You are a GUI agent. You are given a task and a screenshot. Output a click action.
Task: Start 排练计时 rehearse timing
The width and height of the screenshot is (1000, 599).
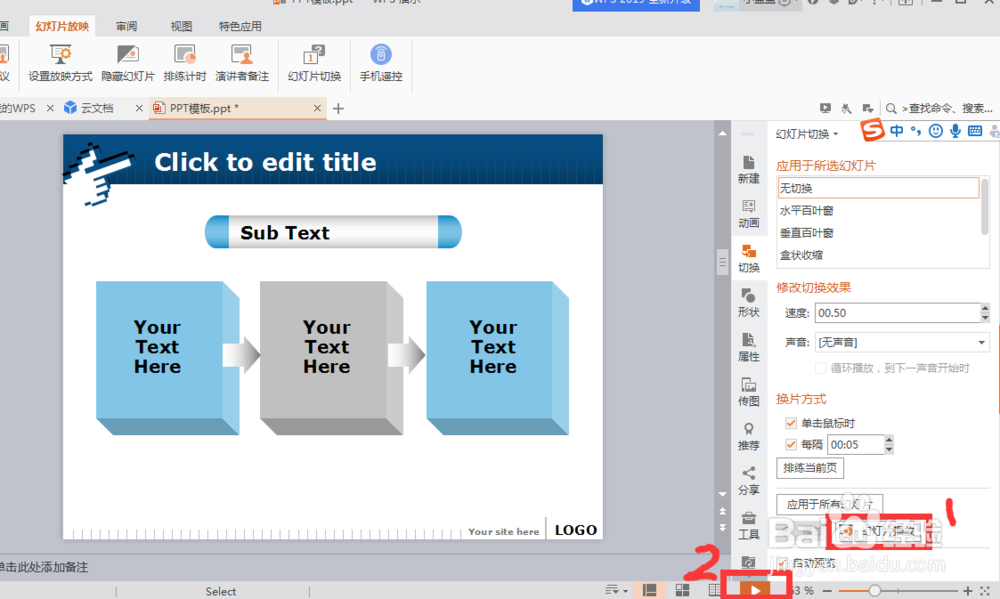coord(185,63)
